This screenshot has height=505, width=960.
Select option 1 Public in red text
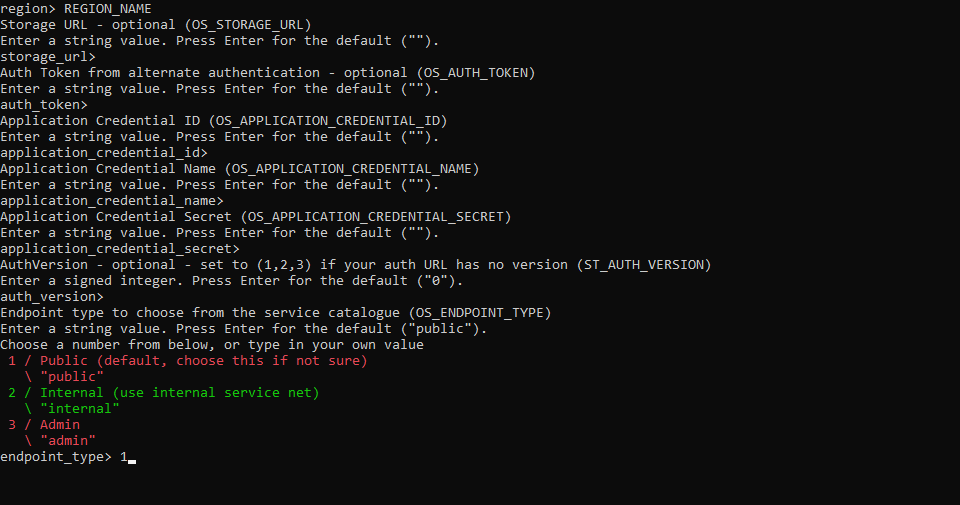[x=187, y=361]
